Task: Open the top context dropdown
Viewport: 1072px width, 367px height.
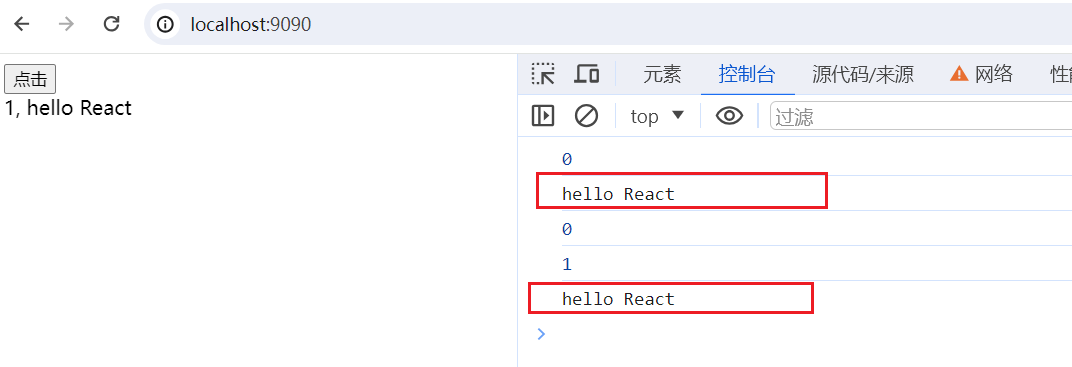Action: point(657,116)
